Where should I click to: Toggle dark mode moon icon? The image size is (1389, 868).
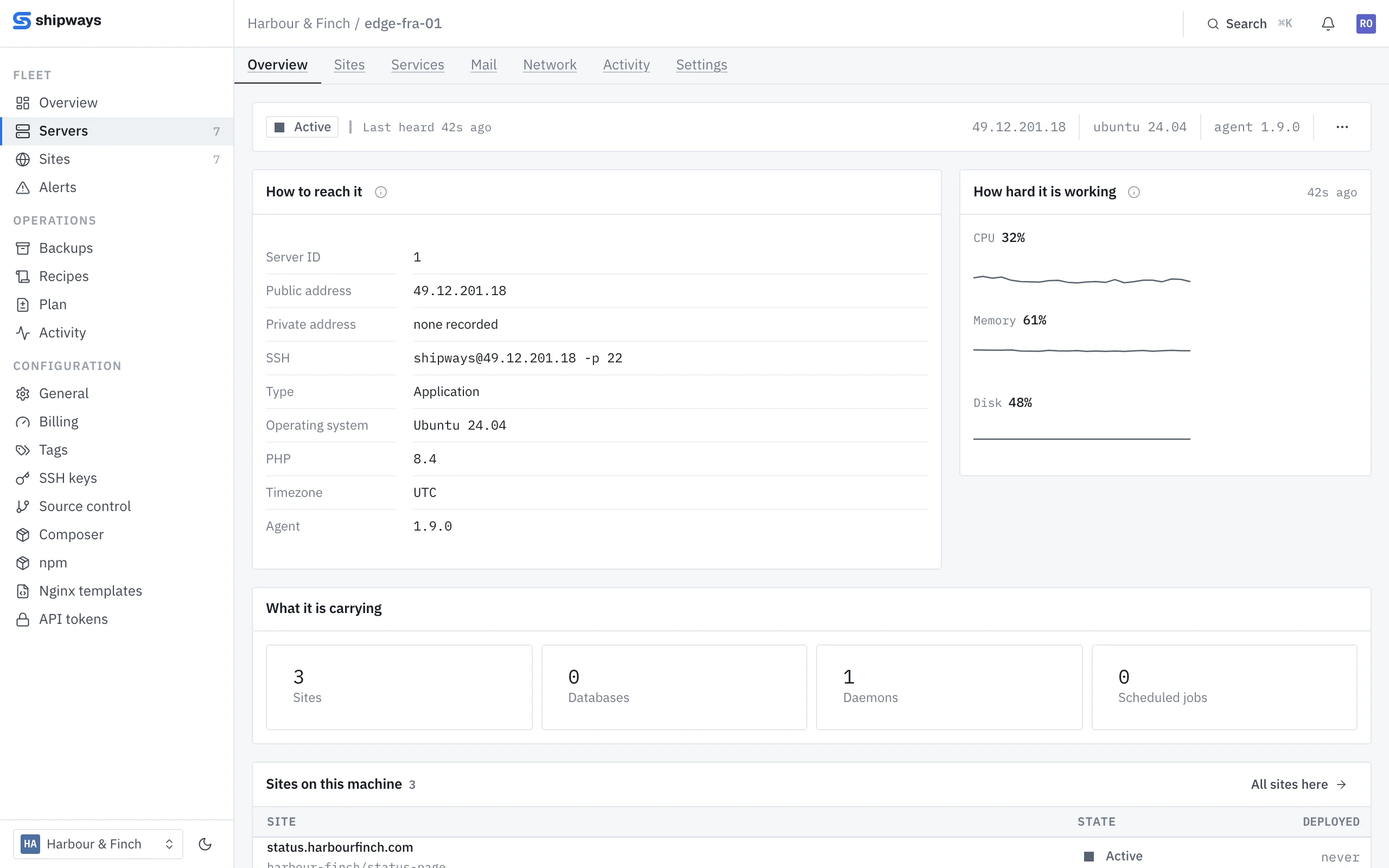click(x=205, y=843)
